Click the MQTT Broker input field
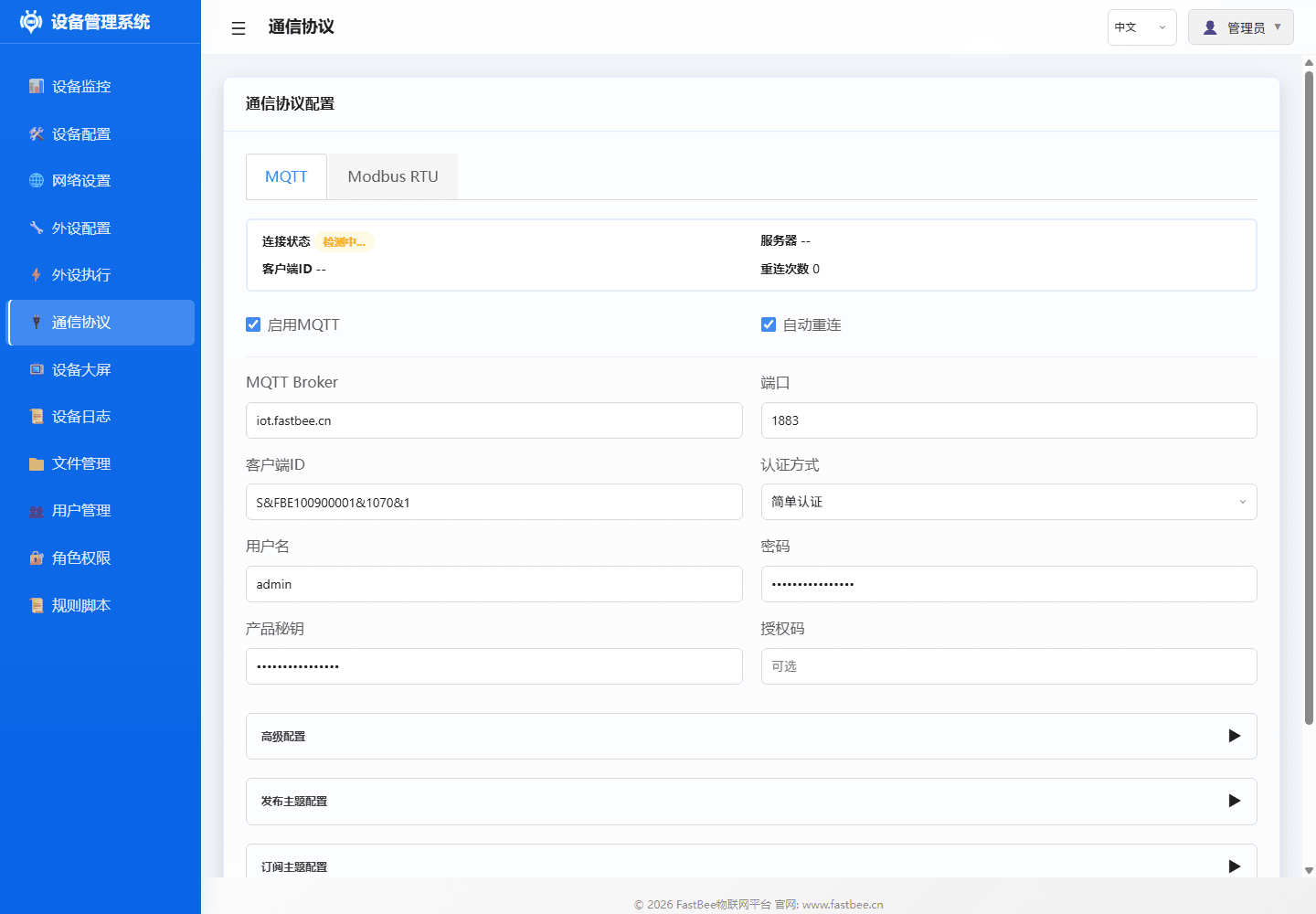Viewport: 1316px width, 914px height. (494, 420)
